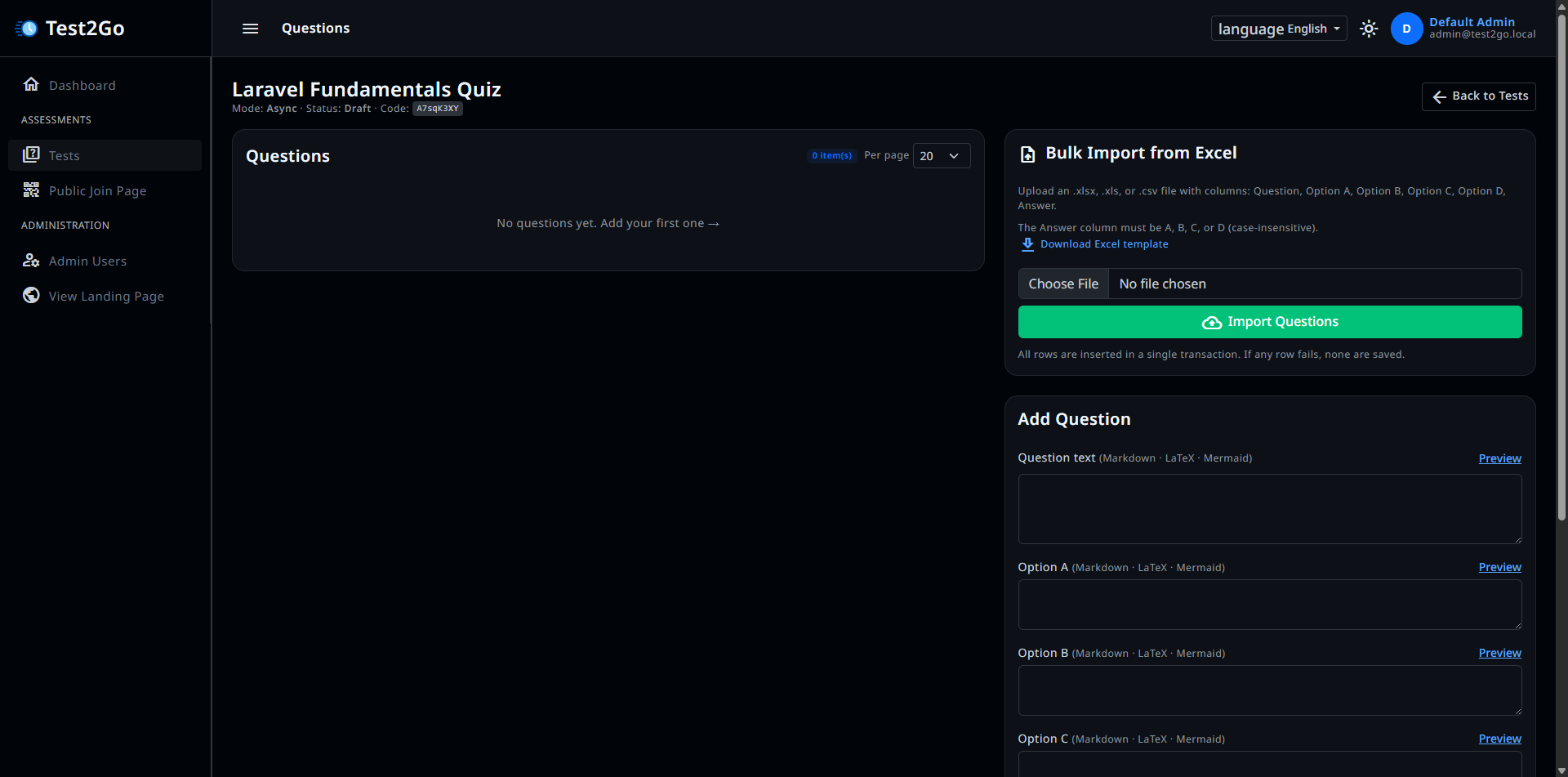Click the test code A7sqK3XY badge
Screen dimensions: 1568x777
(438, 109)
